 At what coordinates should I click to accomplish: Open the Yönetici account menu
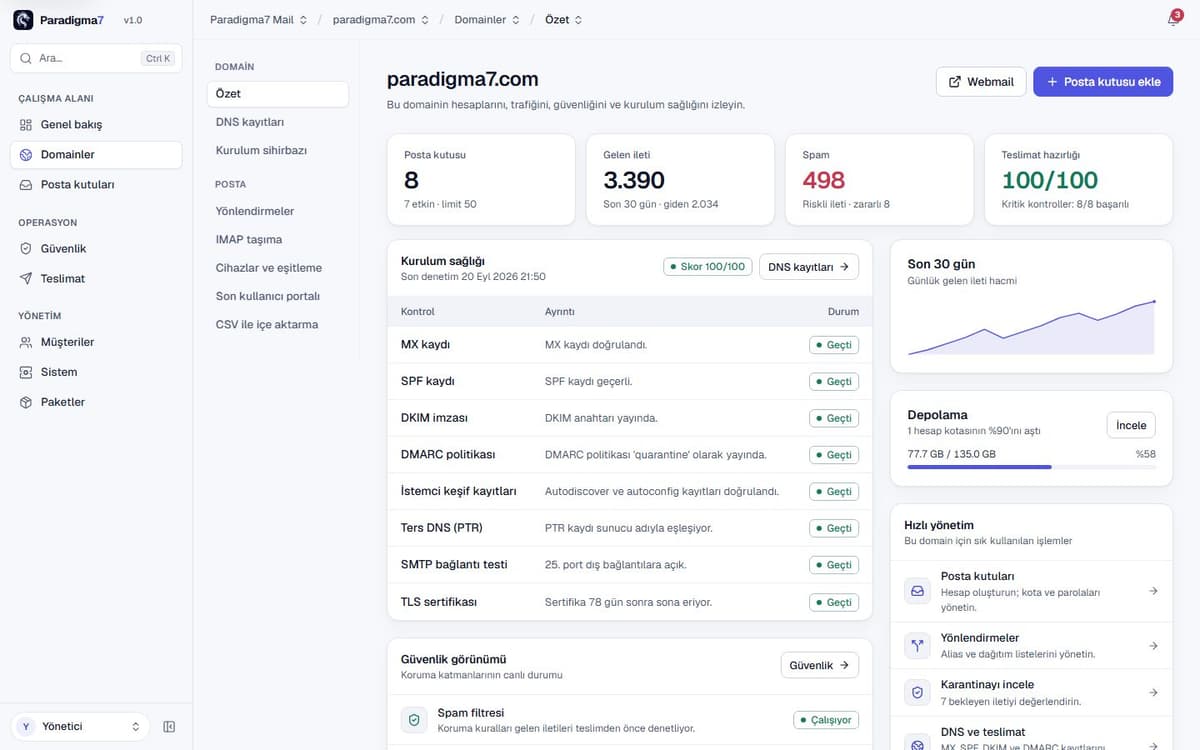point(80,727)
